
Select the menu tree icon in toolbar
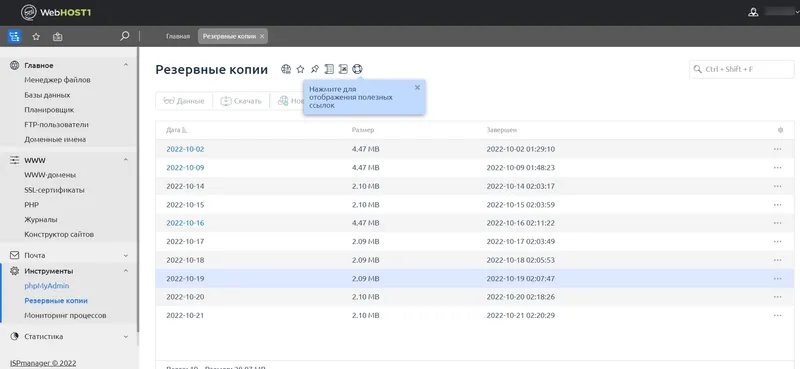14,37
